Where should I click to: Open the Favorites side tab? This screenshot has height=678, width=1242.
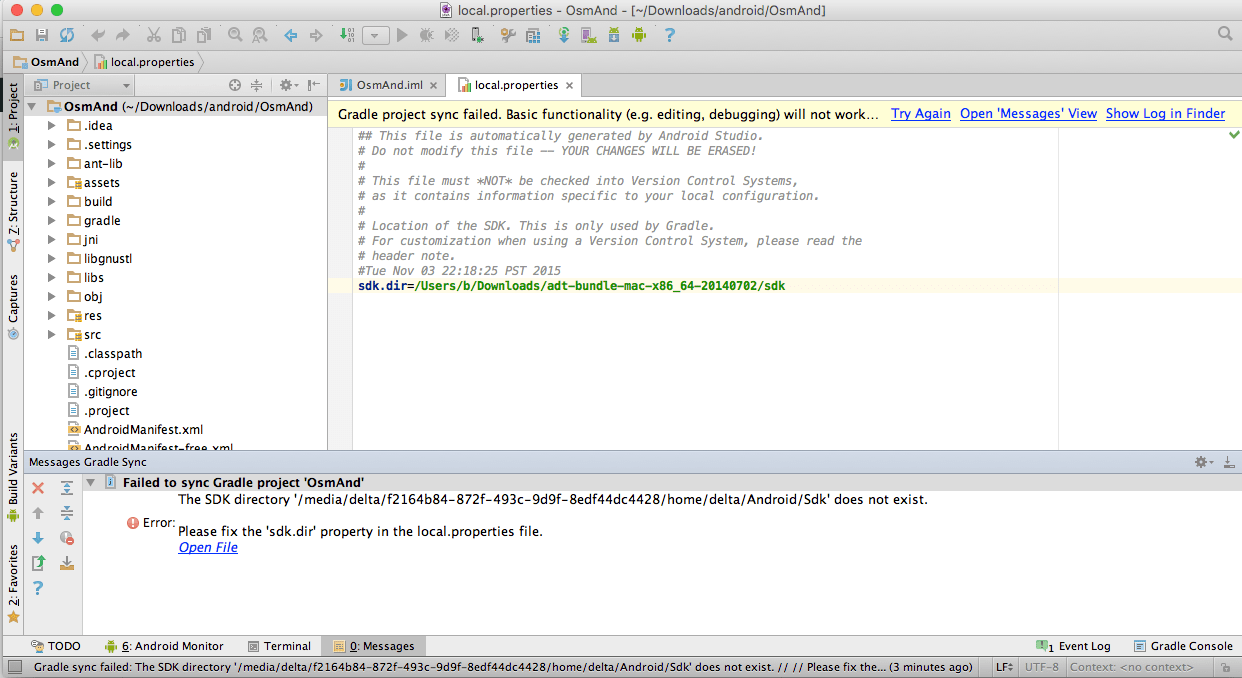click(13, 583)
